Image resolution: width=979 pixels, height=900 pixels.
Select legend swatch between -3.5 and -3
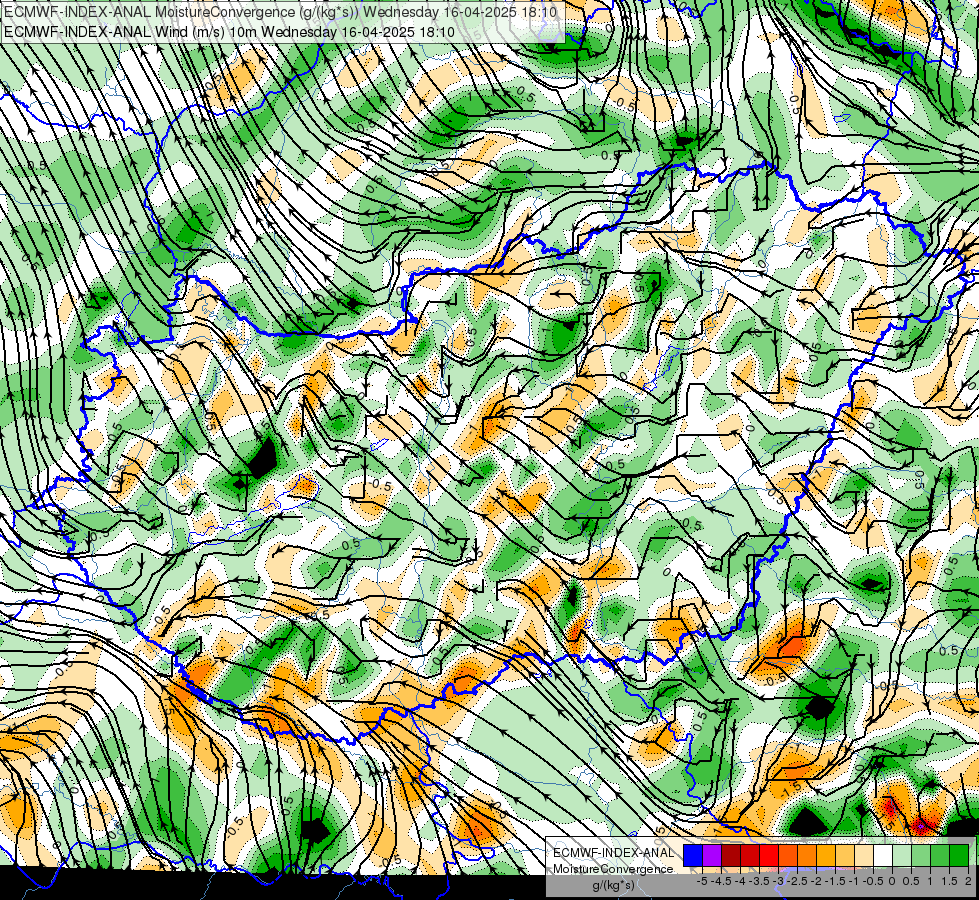point(769,856)
